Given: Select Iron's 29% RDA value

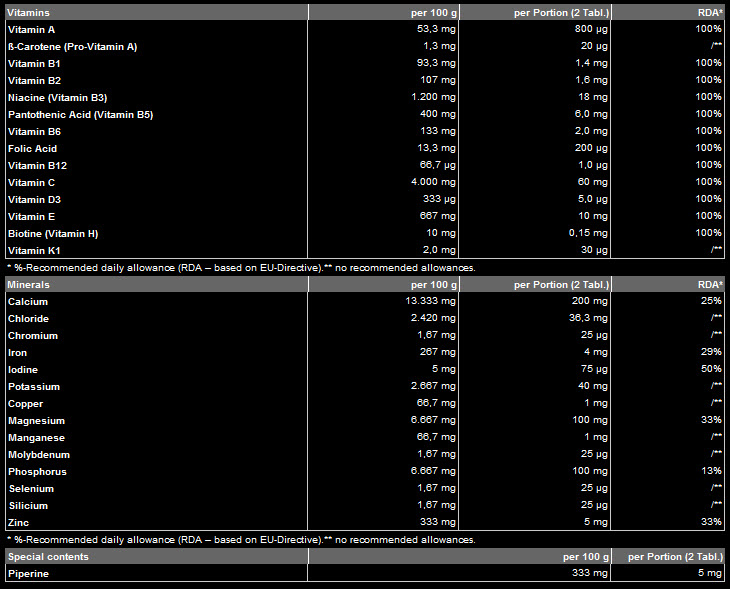Looking at the screenshot, I should [x=711, y=352].
